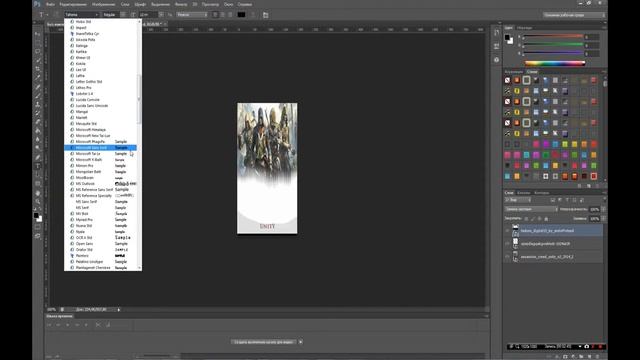Select the Eraser tool
This screenshot has width=640, height=360.
click(38, 122)
